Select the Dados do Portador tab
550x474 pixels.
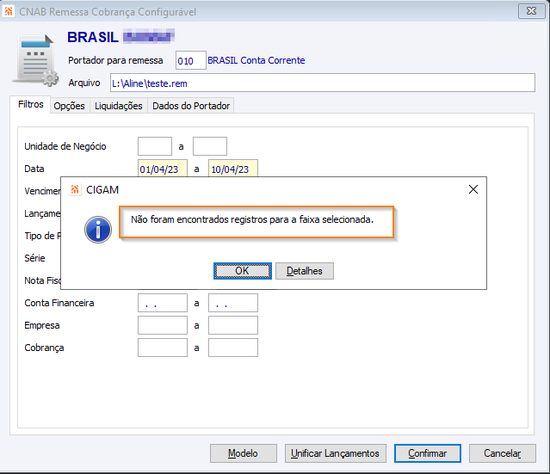pos(191,106)
